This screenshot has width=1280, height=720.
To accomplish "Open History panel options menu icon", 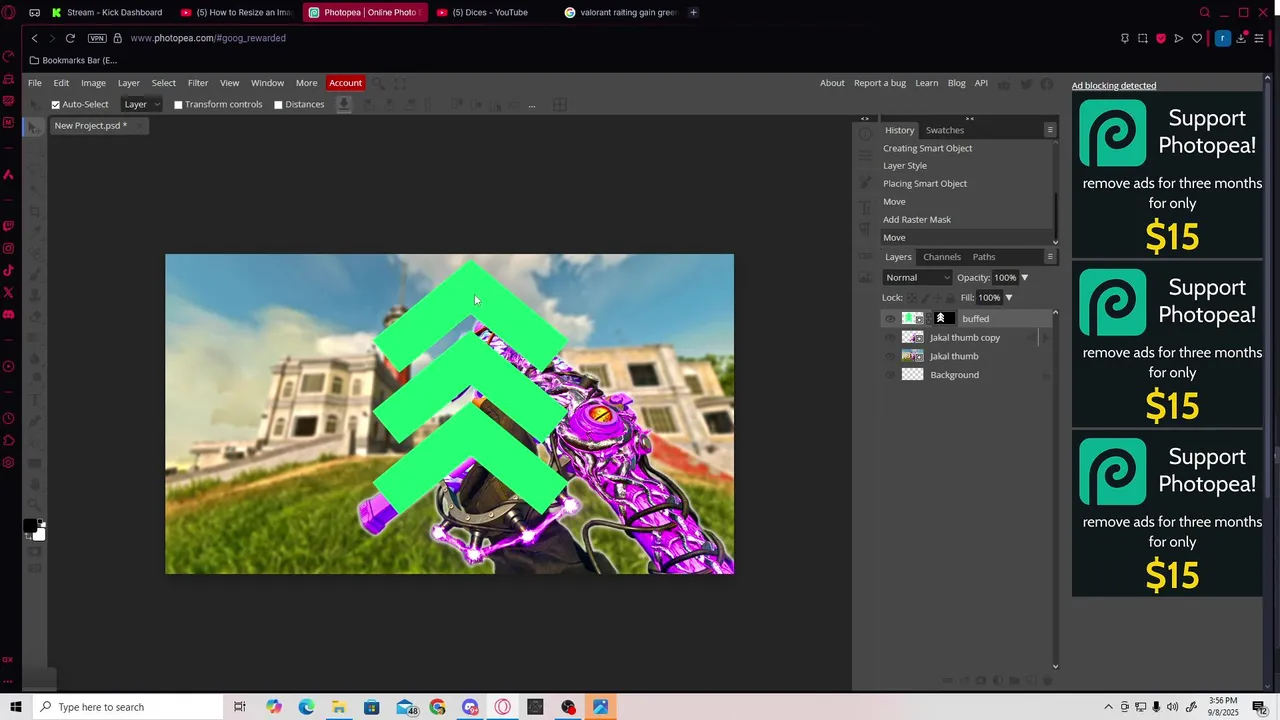I will point(1050,130).
